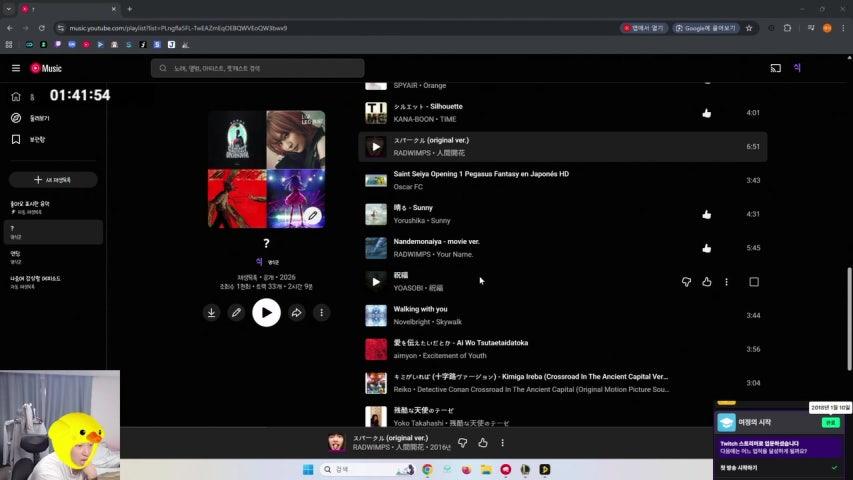The image size is (853, 480).
Task: Open the Explore section in the sidebar
Action: pos(16,118)
